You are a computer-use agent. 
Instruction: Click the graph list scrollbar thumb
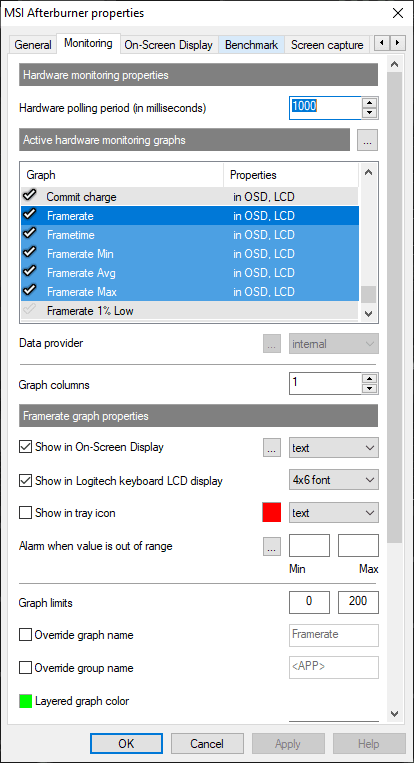coord(368,294)
